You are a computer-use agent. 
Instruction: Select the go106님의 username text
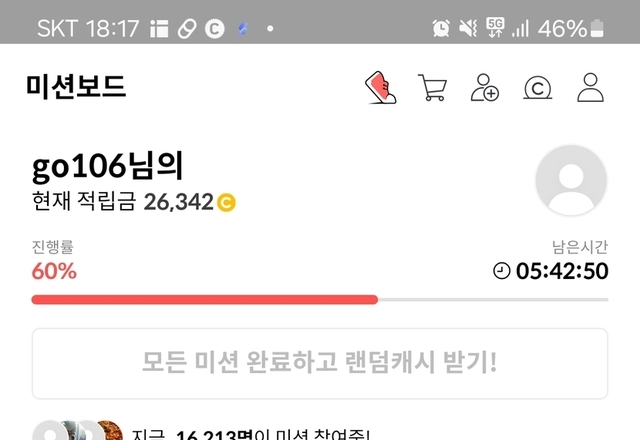[108, 166]
